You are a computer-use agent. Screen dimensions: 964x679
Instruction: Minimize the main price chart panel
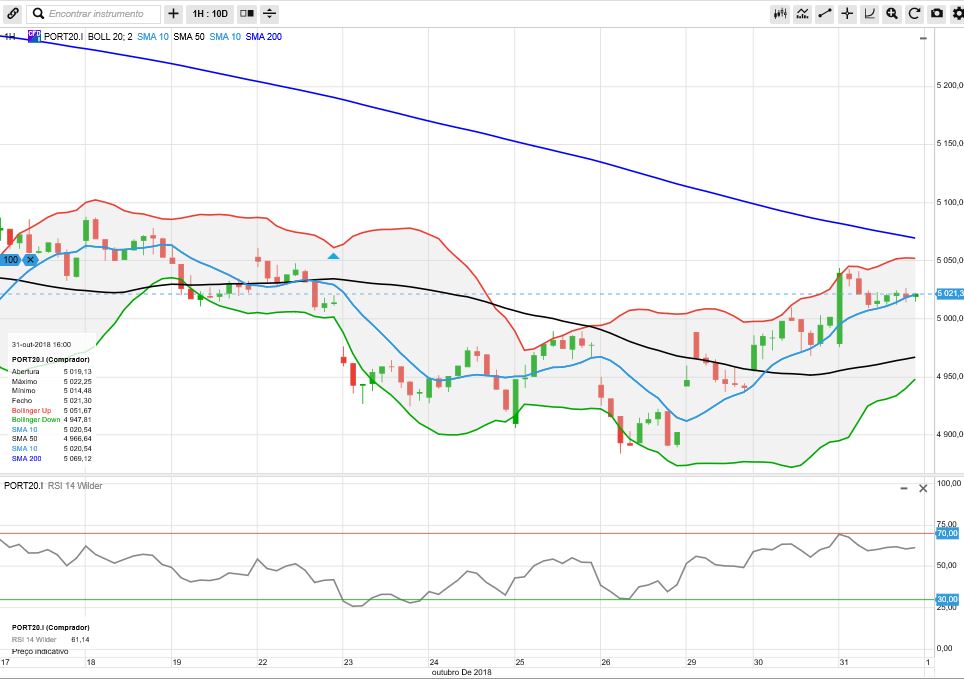click(923, 38)
